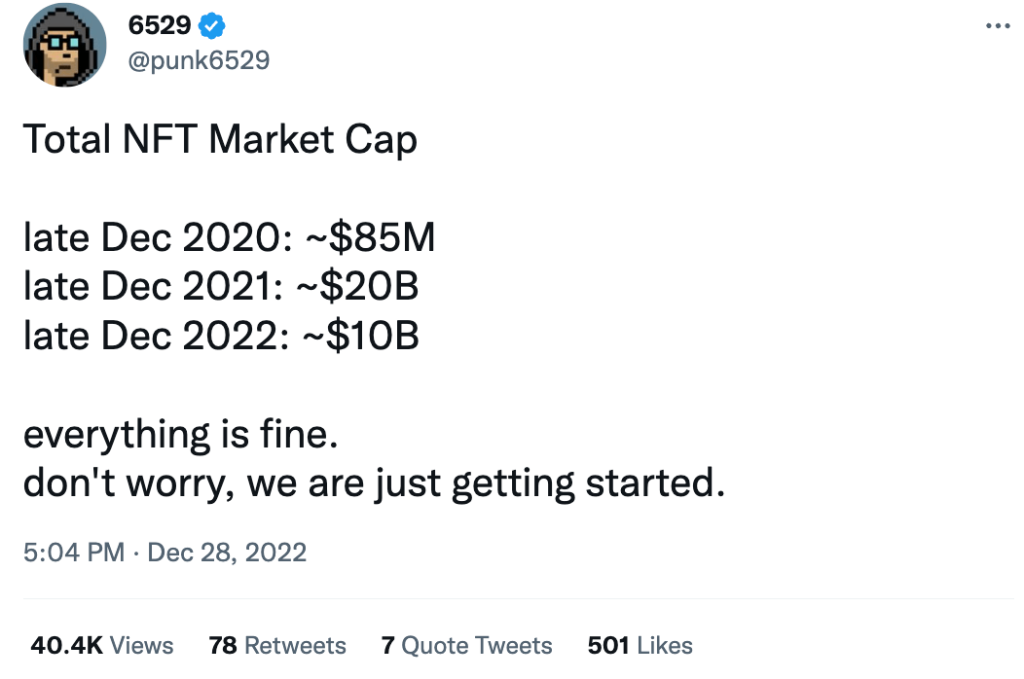Image resolution: width=1024 pixels, height=679 pixels.
Task: View the 40.4K Views analytics
Action: tap(101, 646)
